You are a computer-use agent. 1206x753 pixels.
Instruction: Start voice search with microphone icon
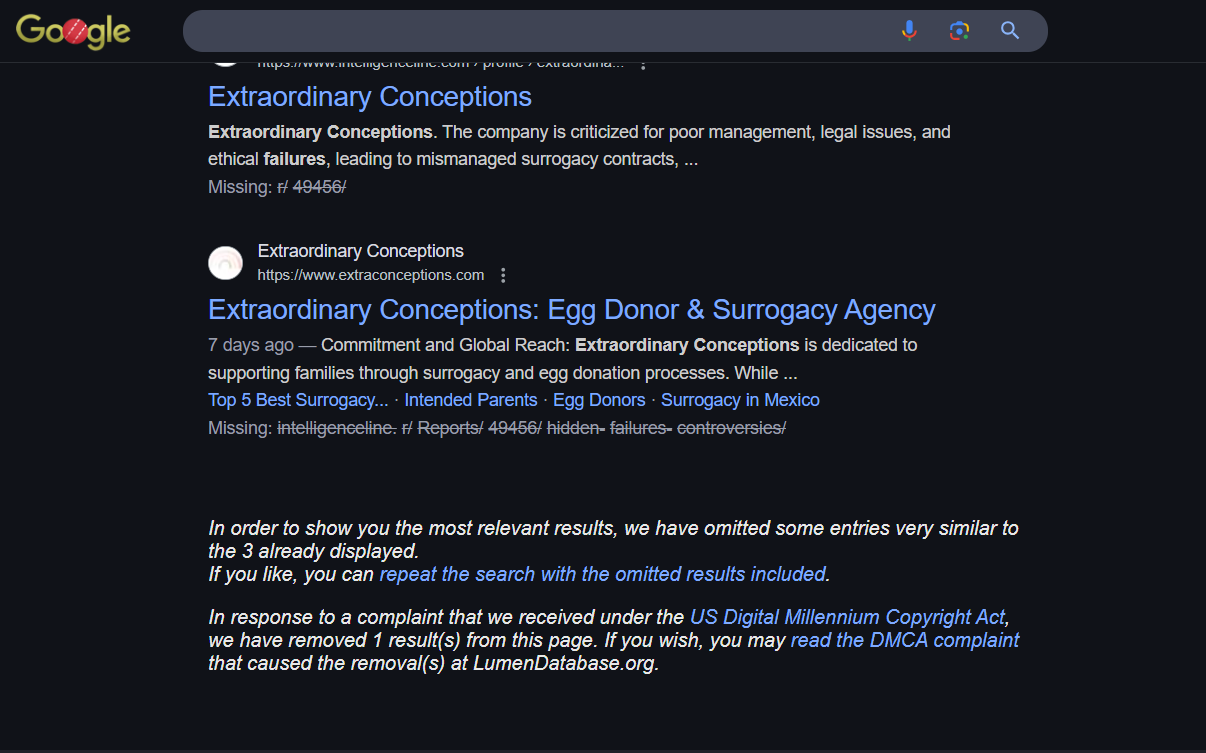pos(909,31)
